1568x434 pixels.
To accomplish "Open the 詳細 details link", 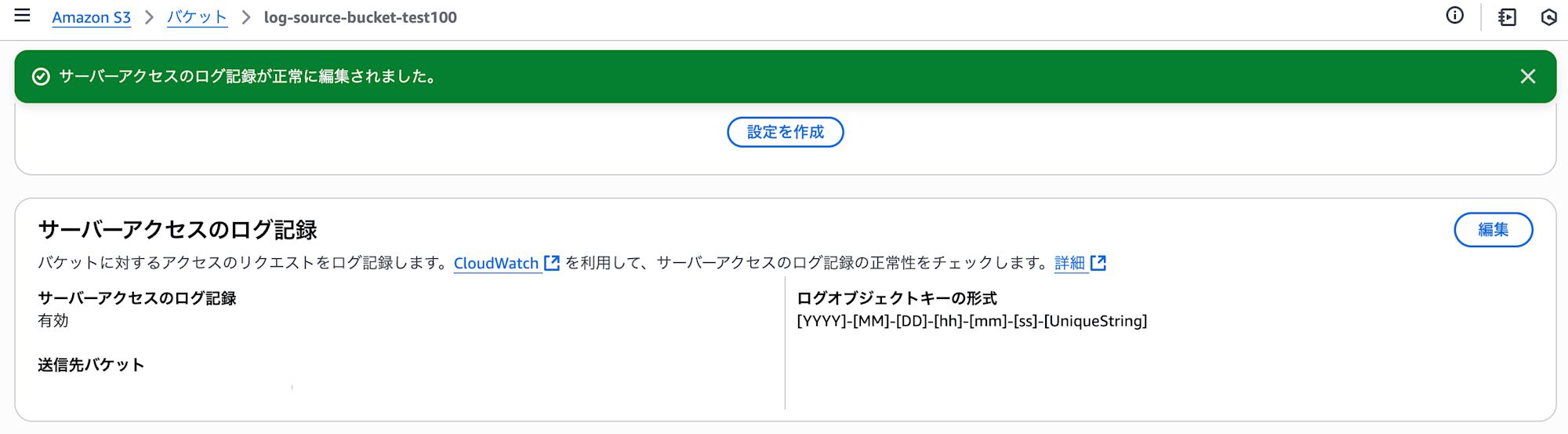I will point(1069,263).
